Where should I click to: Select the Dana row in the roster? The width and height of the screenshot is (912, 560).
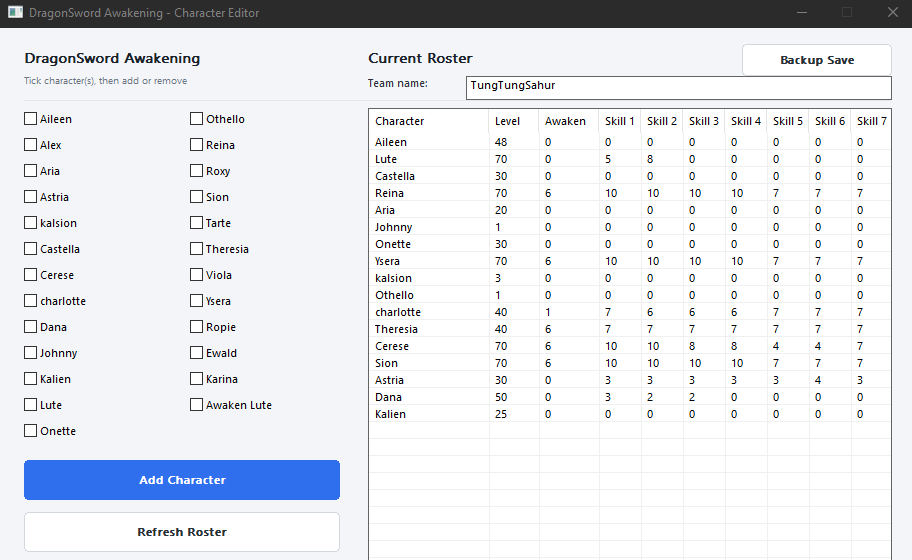629,397
